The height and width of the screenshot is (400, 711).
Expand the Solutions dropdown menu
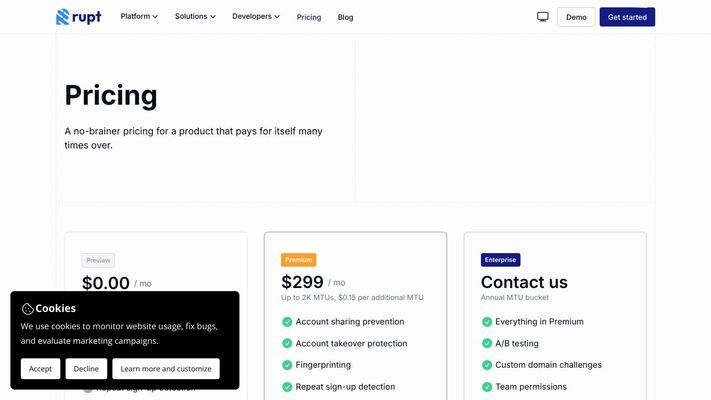195,16
